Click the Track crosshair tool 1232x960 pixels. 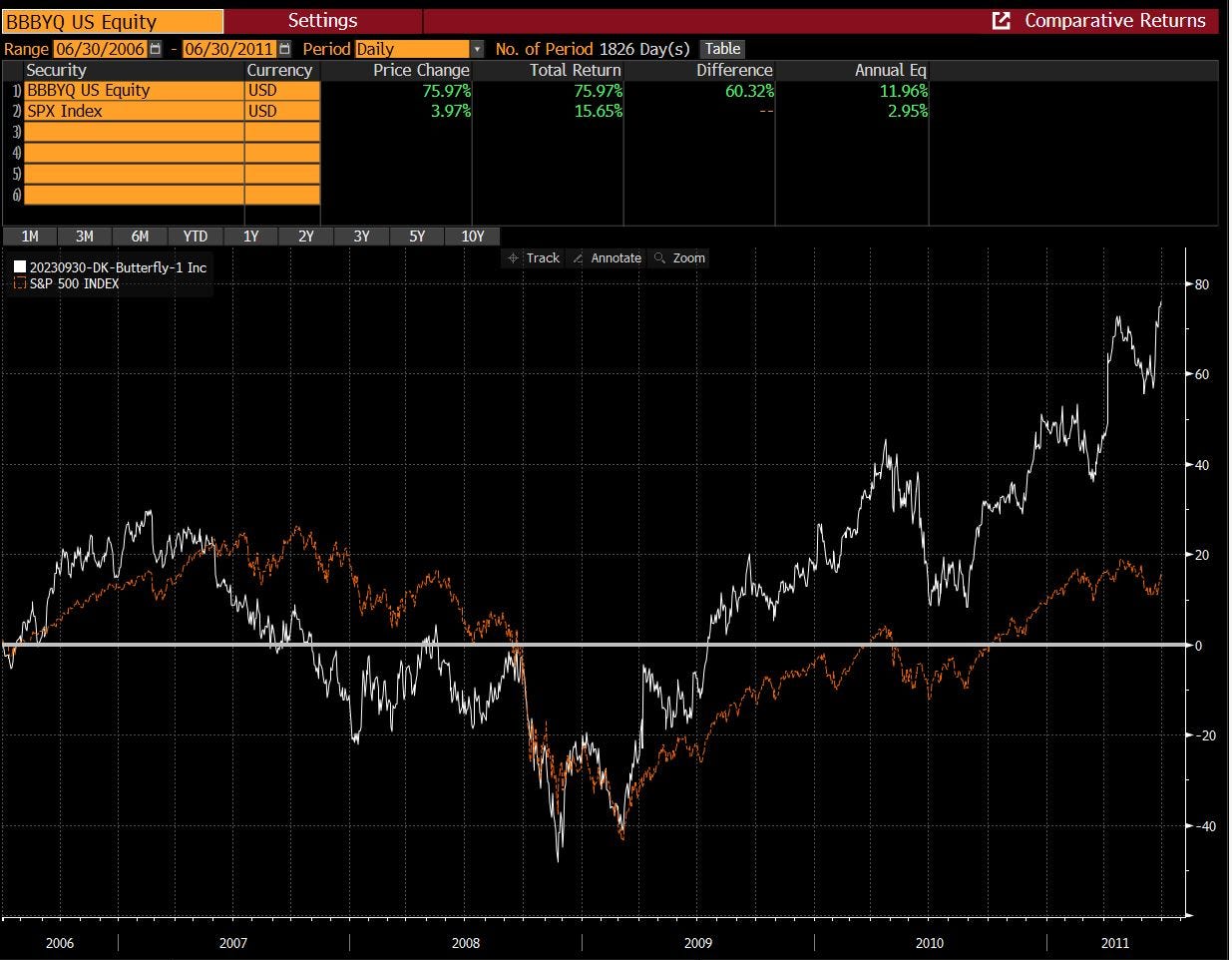534,257
